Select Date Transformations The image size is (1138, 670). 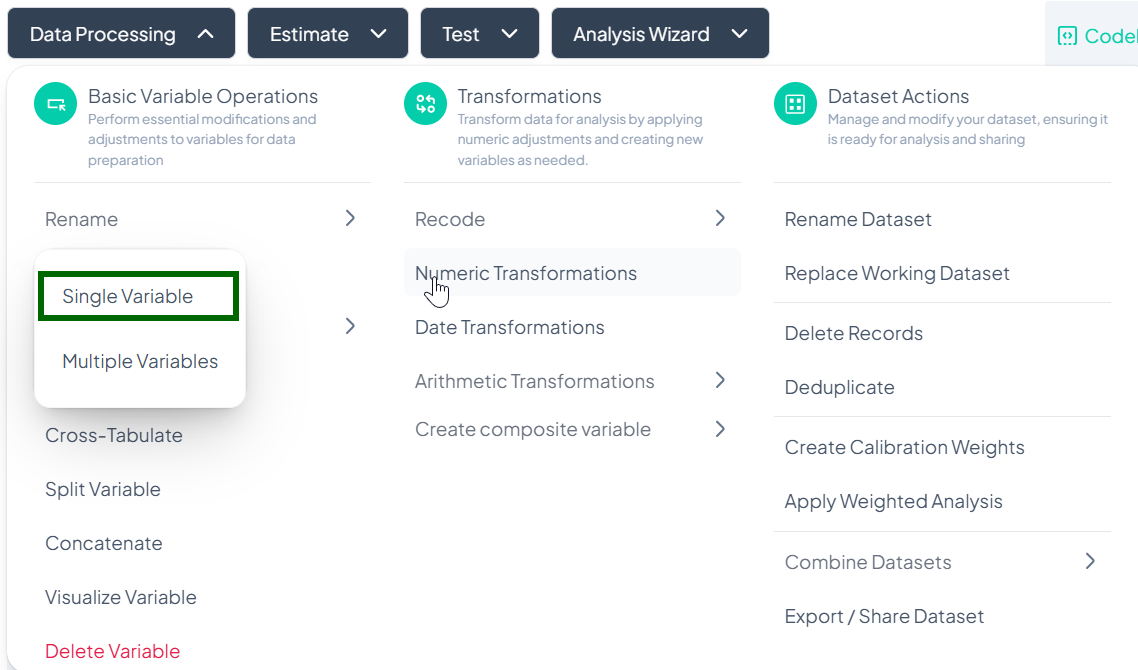tap(510, 327)
